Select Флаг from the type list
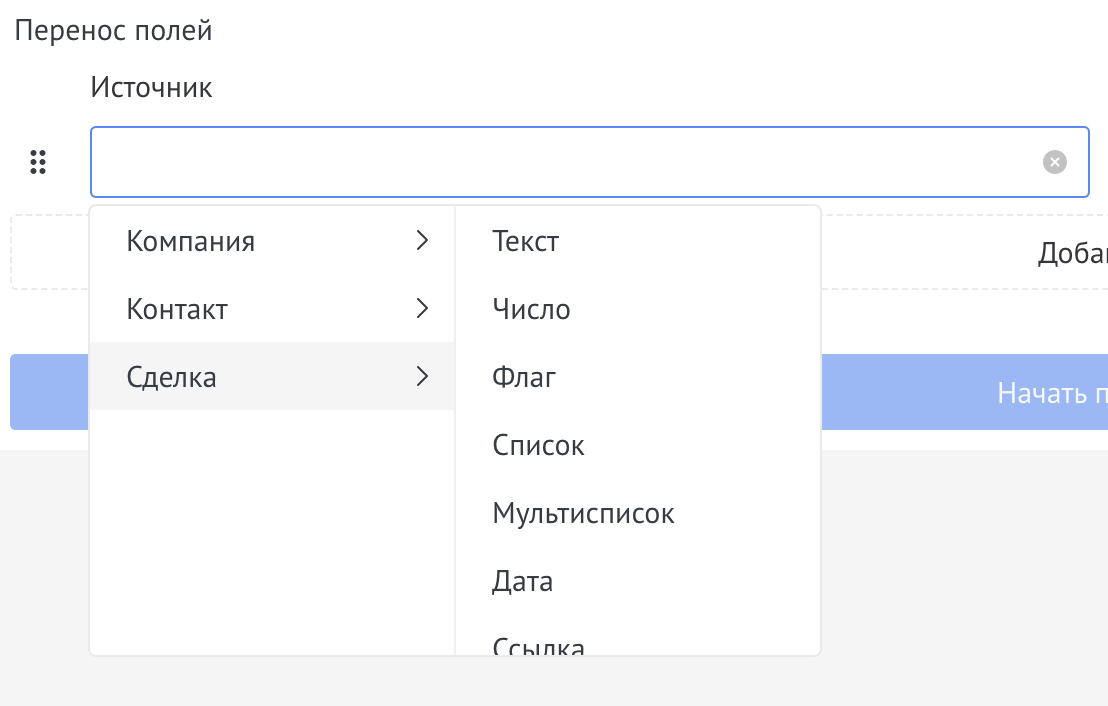Viewport: 1108px width, 706px height. tap(523, 376)
